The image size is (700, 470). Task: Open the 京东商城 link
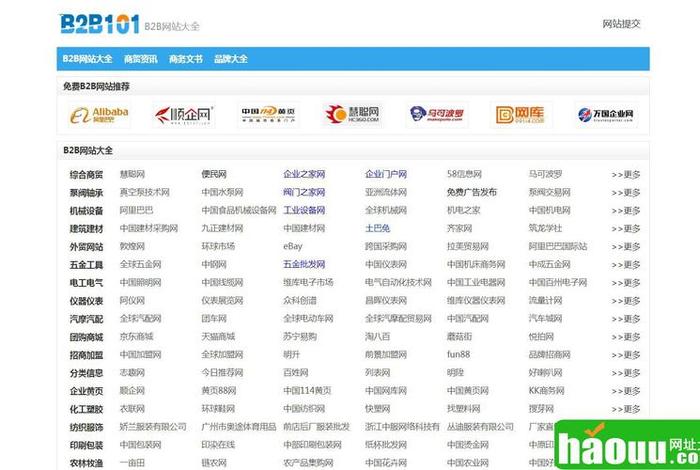(136, 337)
